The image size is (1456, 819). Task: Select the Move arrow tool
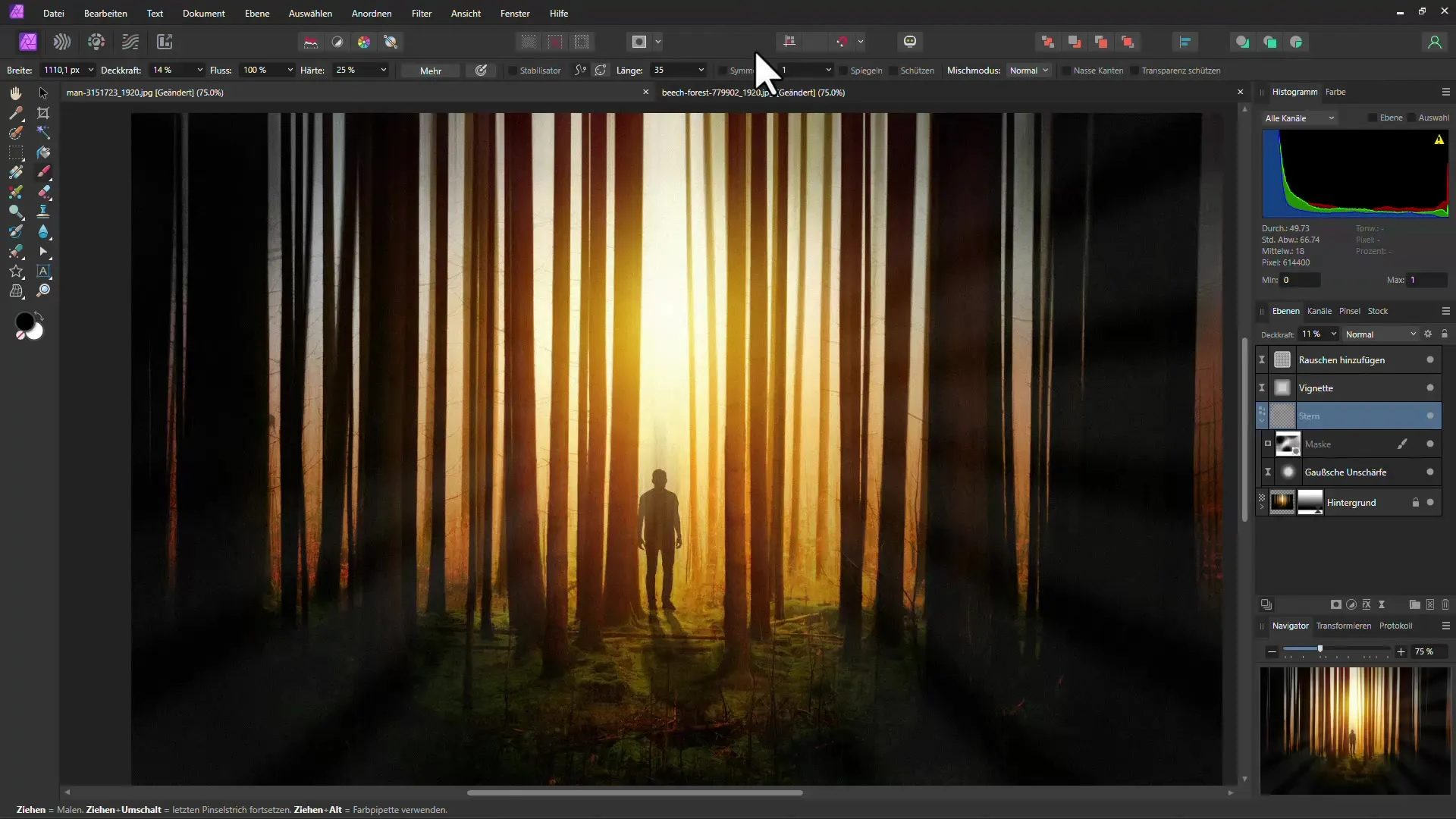click(x=43, y=93)
